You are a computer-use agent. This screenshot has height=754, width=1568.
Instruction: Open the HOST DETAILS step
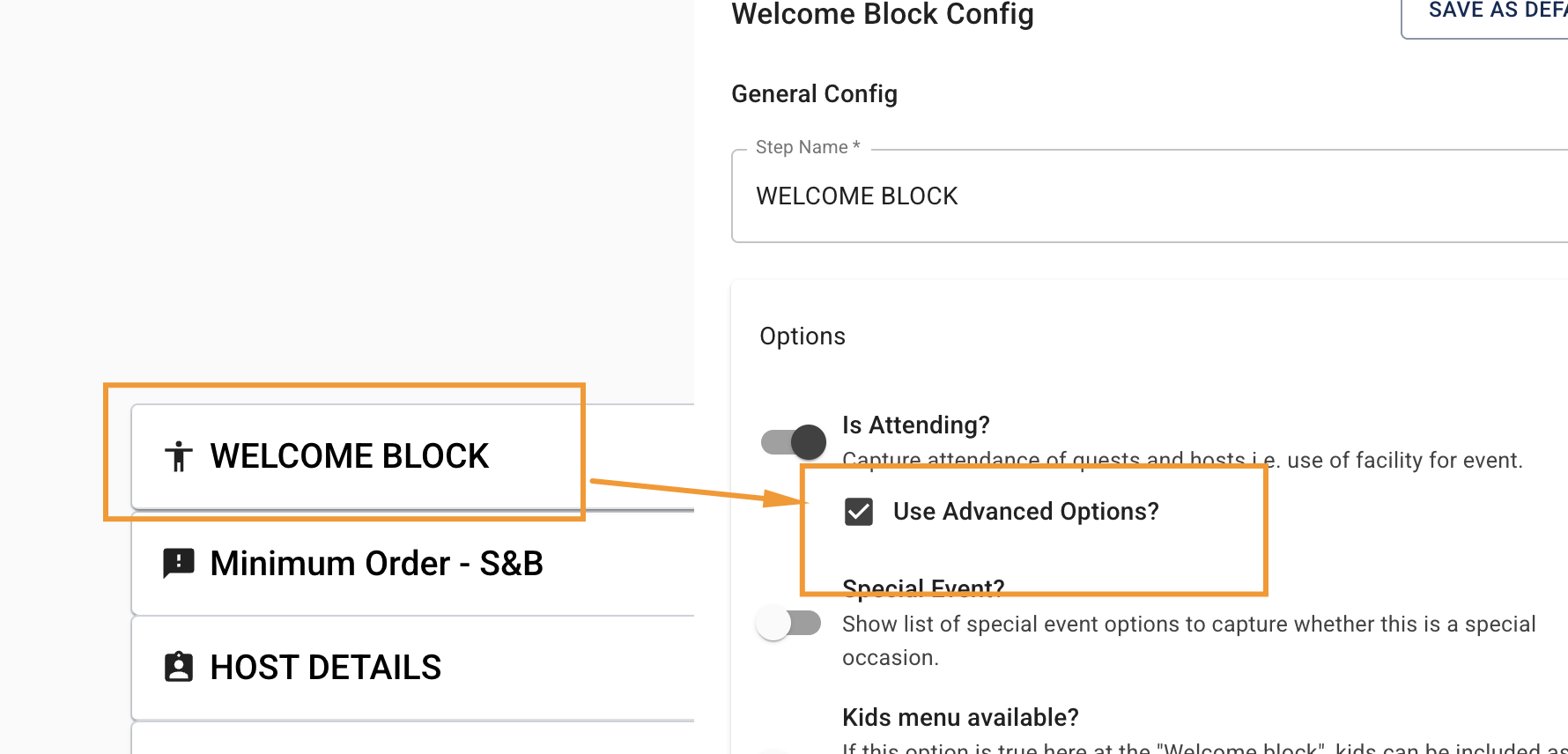413,668
